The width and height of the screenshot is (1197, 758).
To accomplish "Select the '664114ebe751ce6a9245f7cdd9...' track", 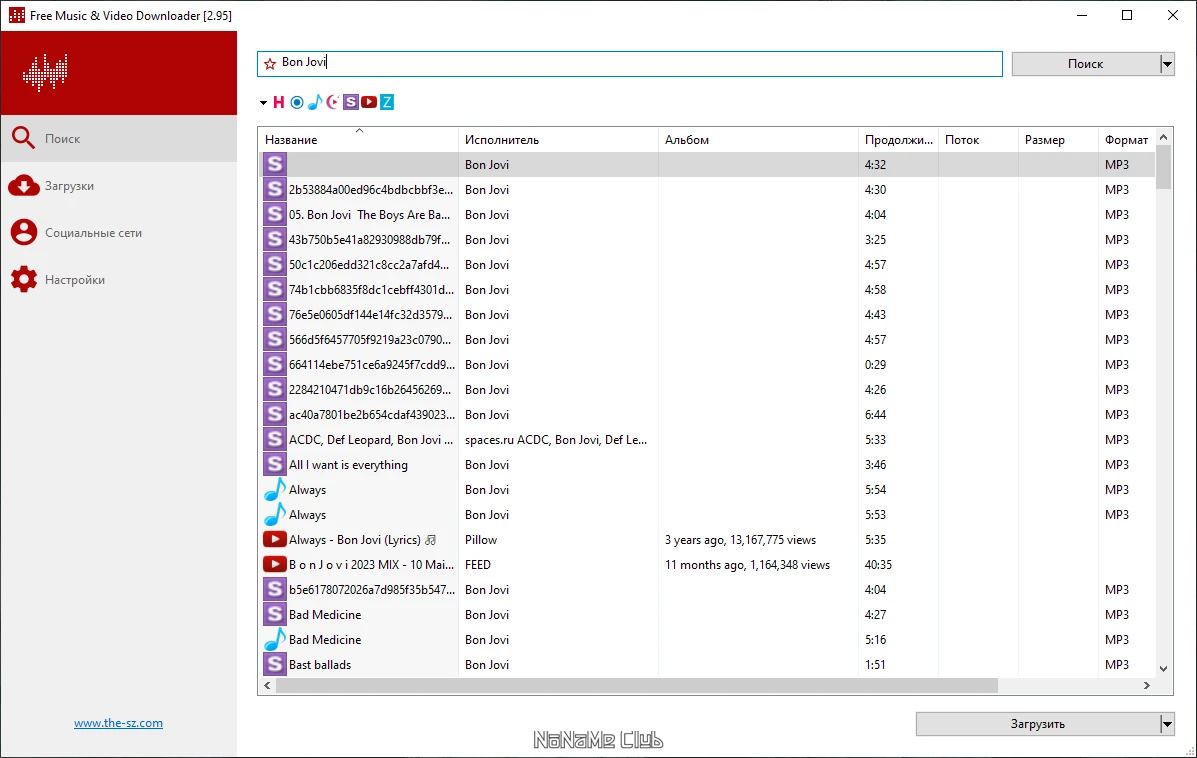I will [372, 365].
